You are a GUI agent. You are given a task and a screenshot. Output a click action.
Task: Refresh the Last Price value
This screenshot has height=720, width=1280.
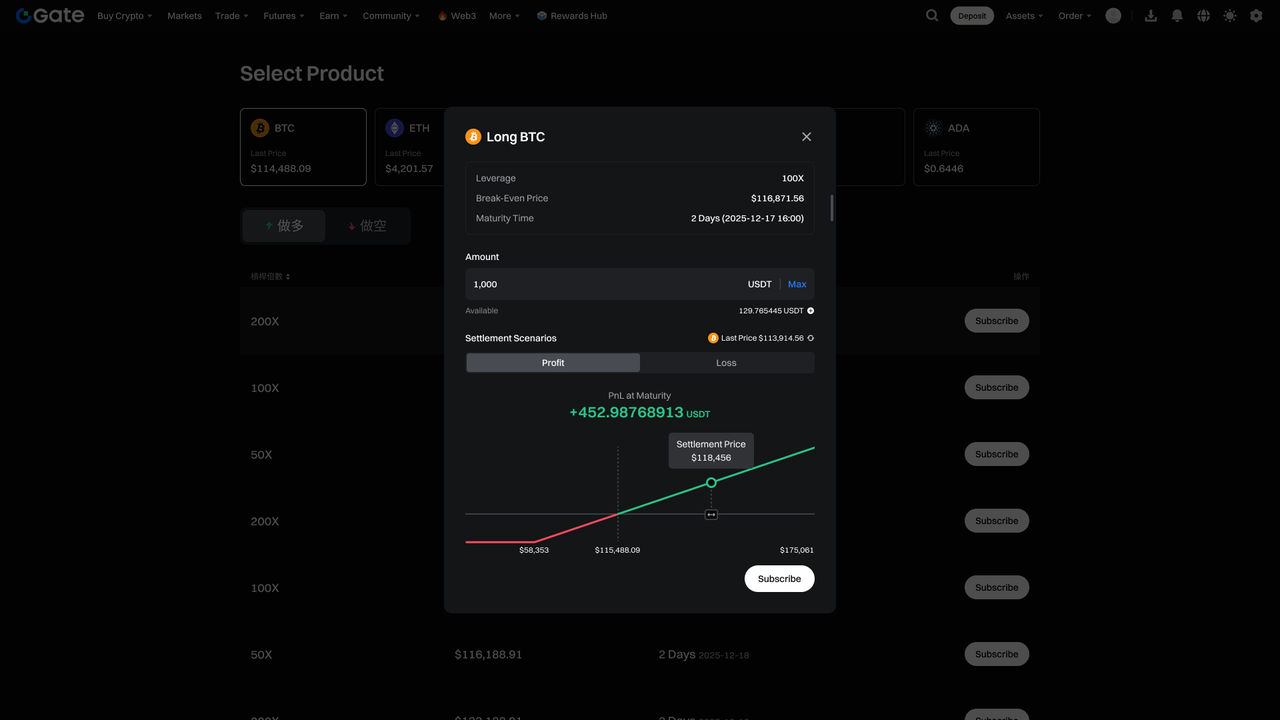tap(810, 338)
